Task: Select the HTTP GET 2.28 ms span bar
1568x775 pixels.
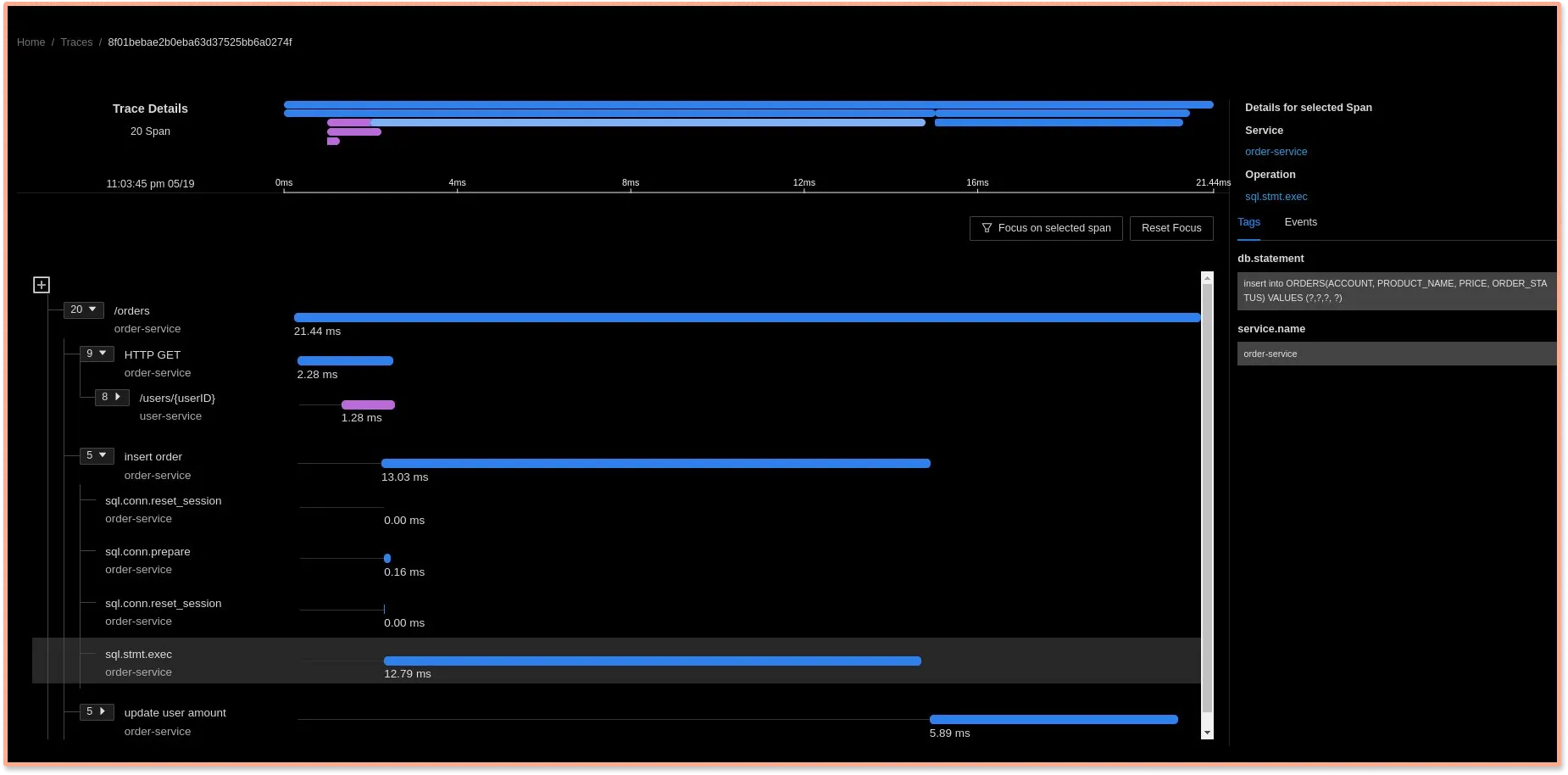Action: click(x=345, y=360)
